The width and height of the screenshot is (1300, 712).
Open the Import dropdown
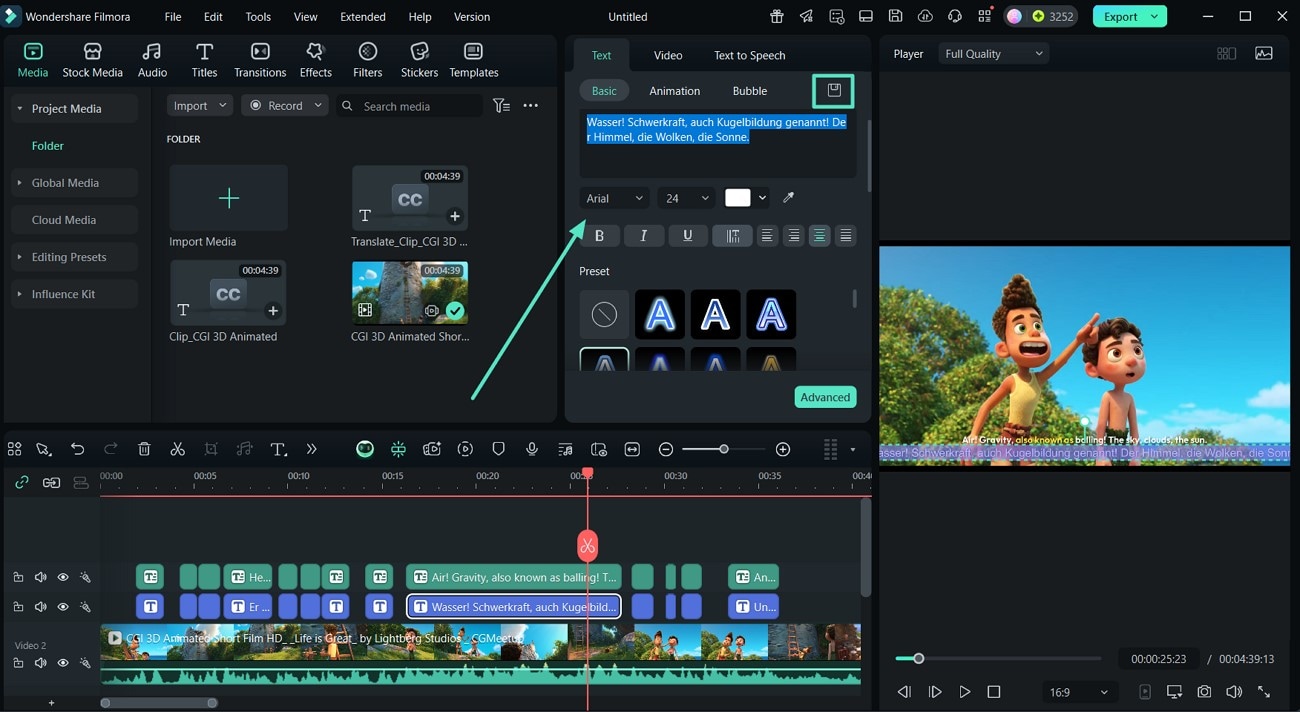click(x=200, y=106)
